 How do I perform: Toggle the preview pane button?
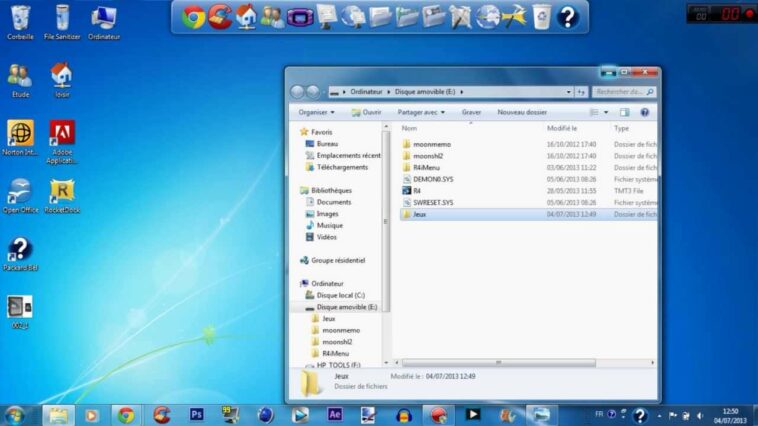pyautogui.click(x=624, y=112)
